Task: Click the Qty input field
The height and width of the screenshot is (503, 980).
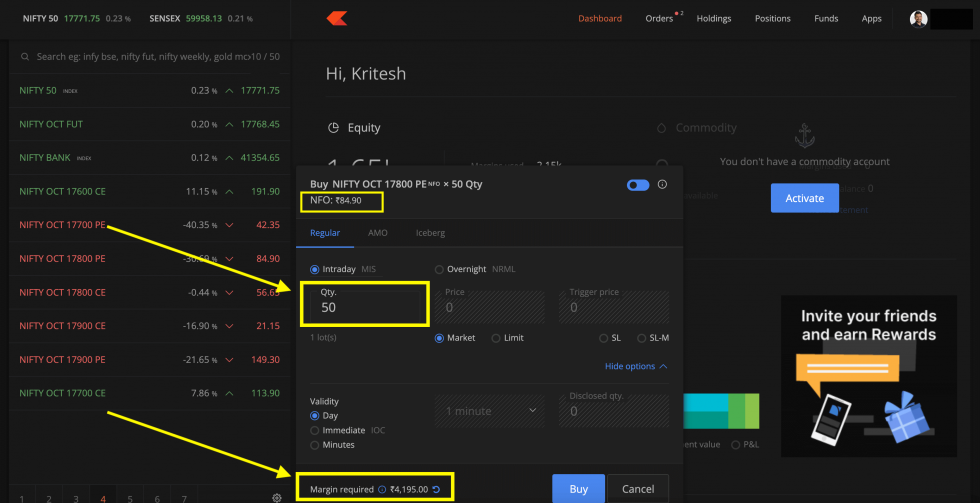Action: [x=365, y=307]
